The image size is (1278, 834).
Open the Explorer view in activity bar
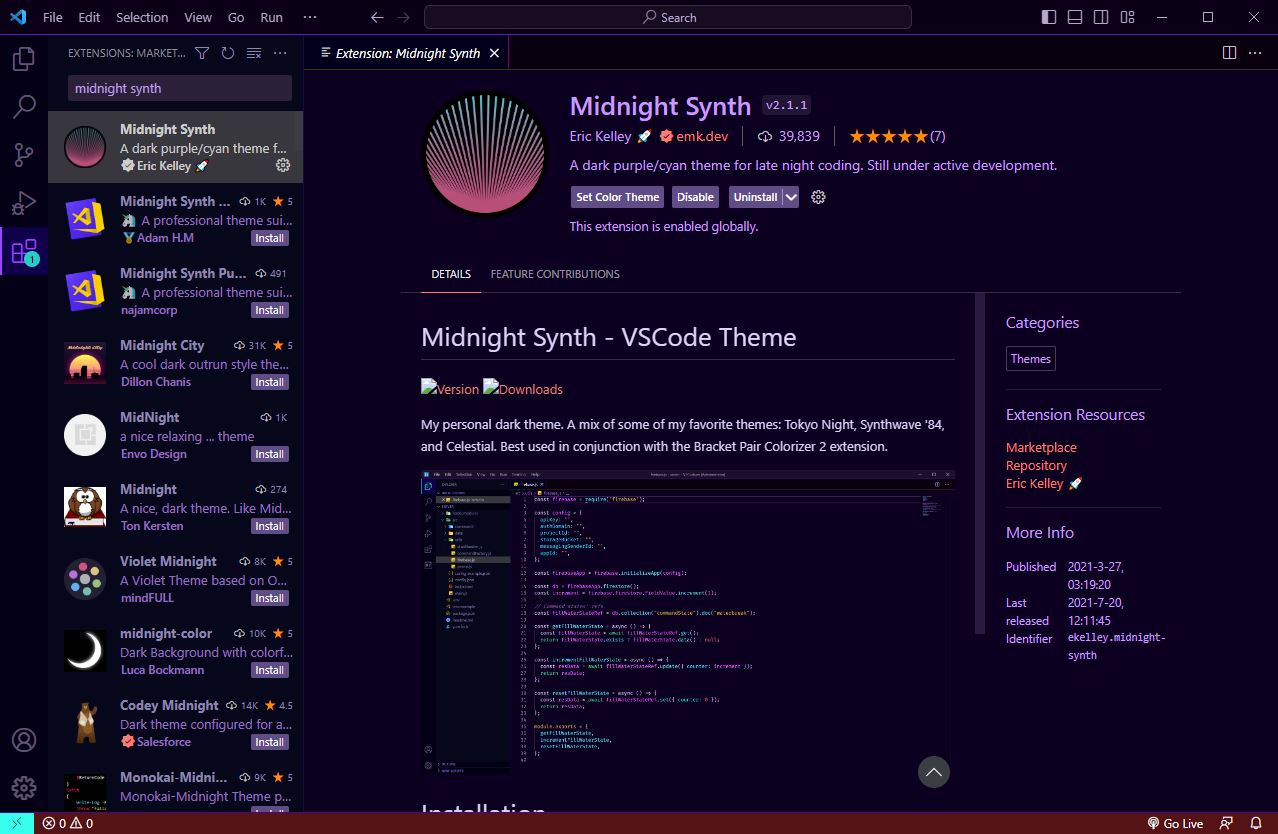(23, 59)
